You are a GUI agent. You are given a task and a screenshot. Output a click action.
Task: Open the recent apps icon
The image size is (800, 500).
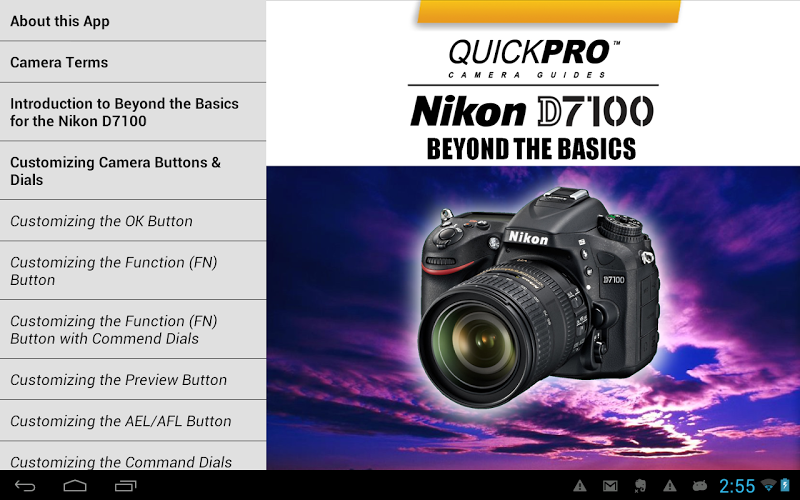(x=126, y=486)
